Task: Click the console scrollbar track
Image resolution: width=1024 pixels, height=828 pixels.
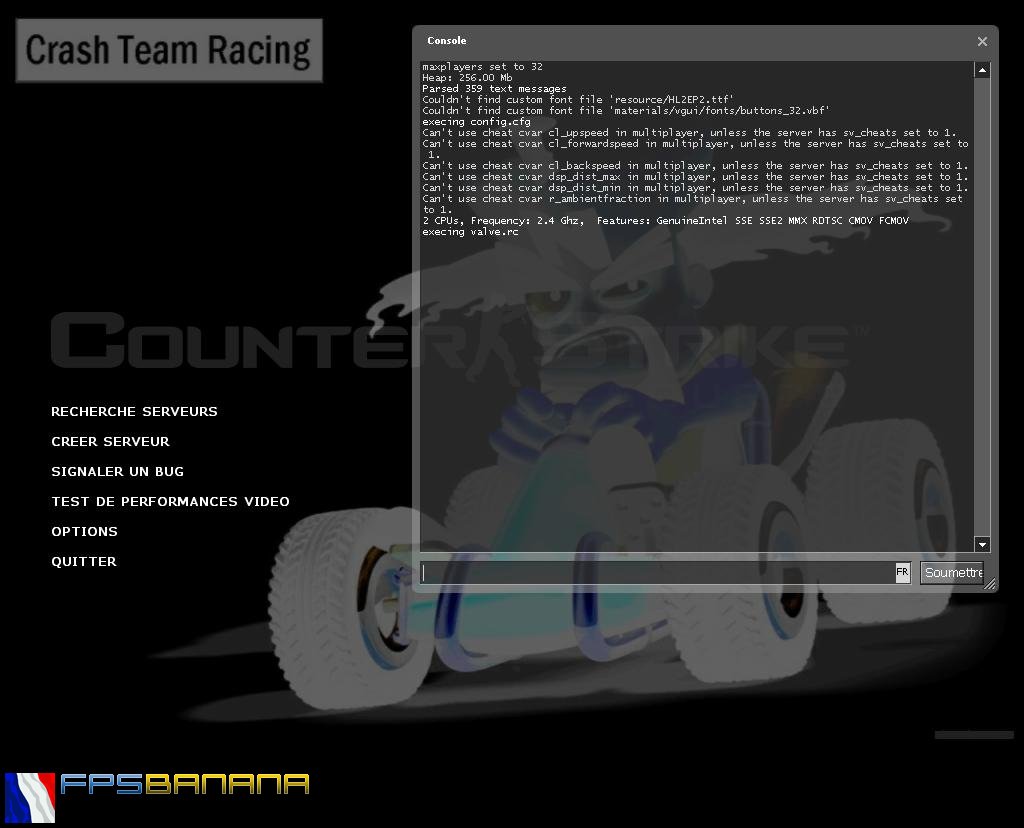Action: coord(982,300)
